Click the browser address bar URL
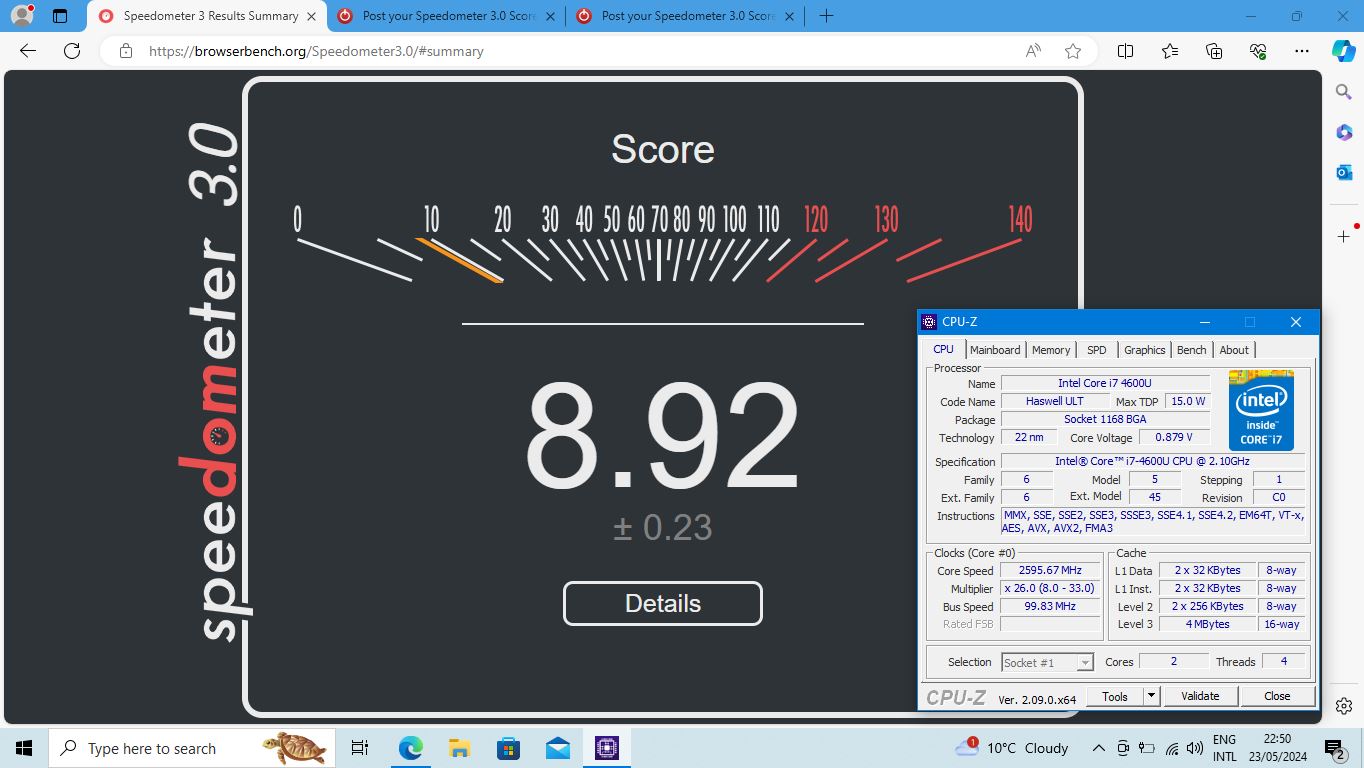This screenshot has width=1364, height=768. click(316, 51)
